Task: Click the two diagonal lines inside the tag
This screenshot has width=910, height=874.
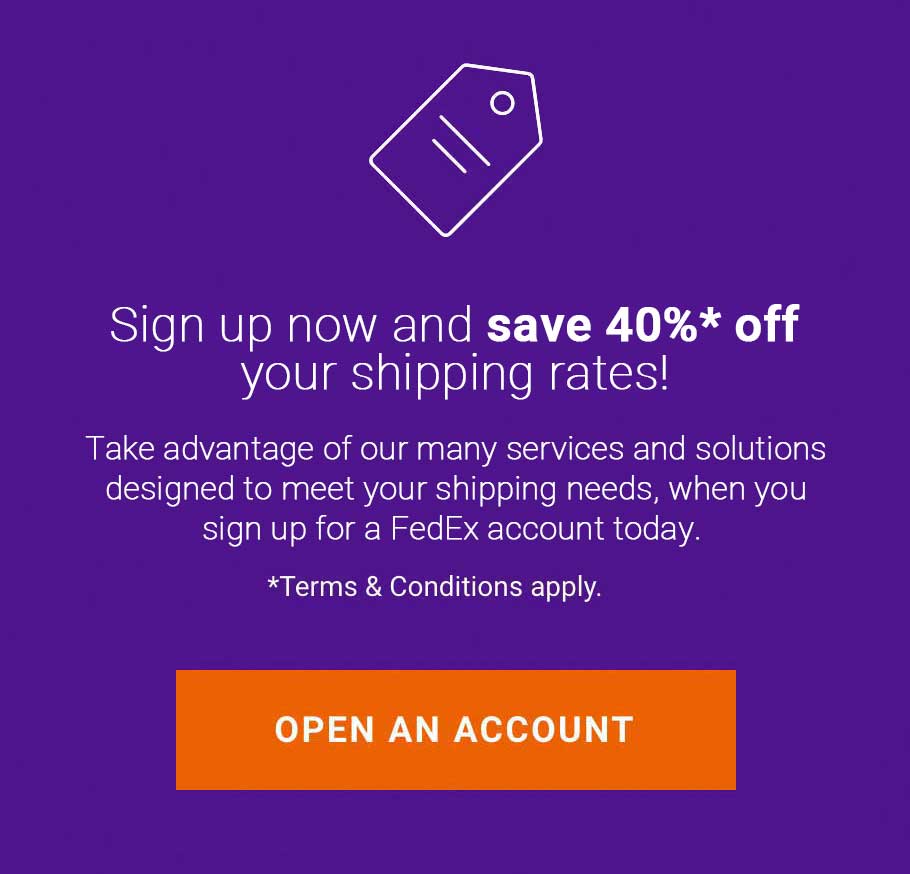Action: pos(461,144)
